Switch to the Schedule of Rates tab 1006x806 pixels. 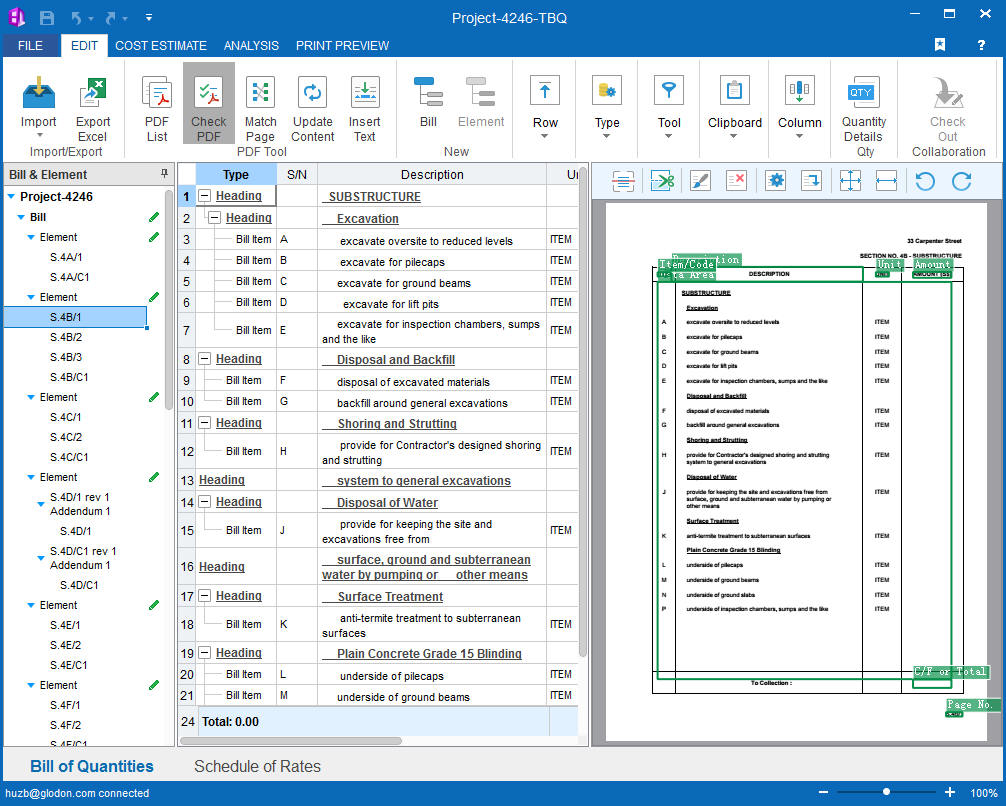[x=257, y=767]
